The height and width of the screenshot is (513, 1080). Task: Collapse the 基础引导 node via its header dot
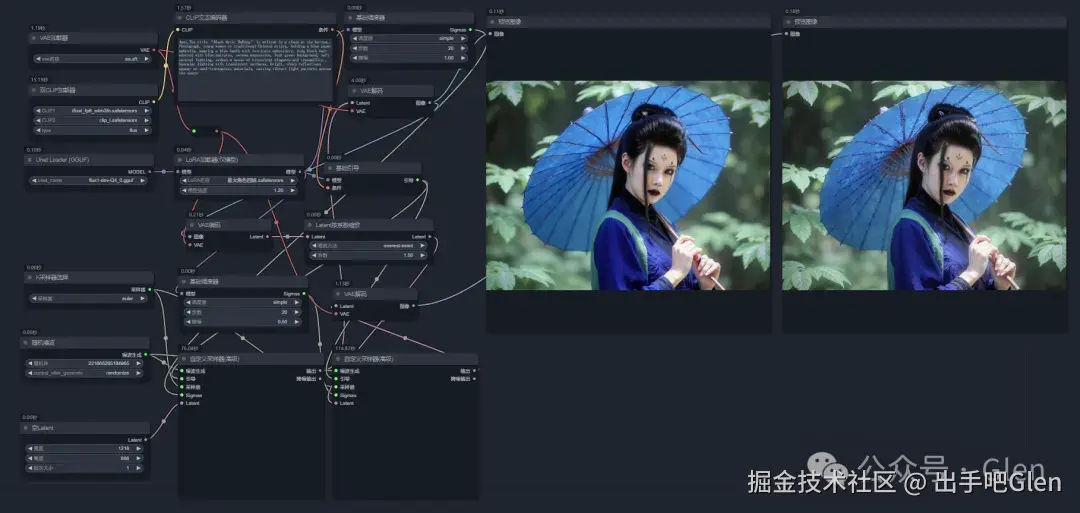[x=330, y=168]
